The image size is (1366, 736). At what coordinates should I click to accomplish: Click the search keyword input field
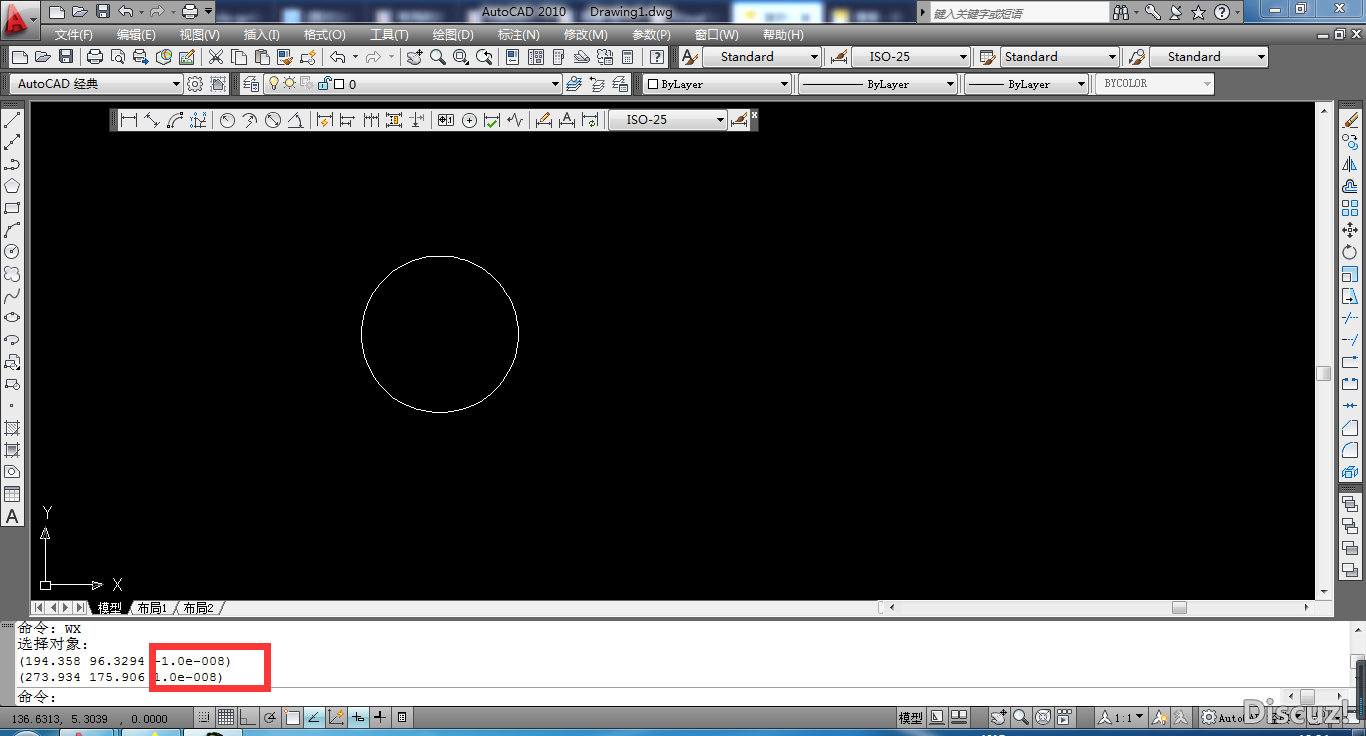click(1019, 12)
